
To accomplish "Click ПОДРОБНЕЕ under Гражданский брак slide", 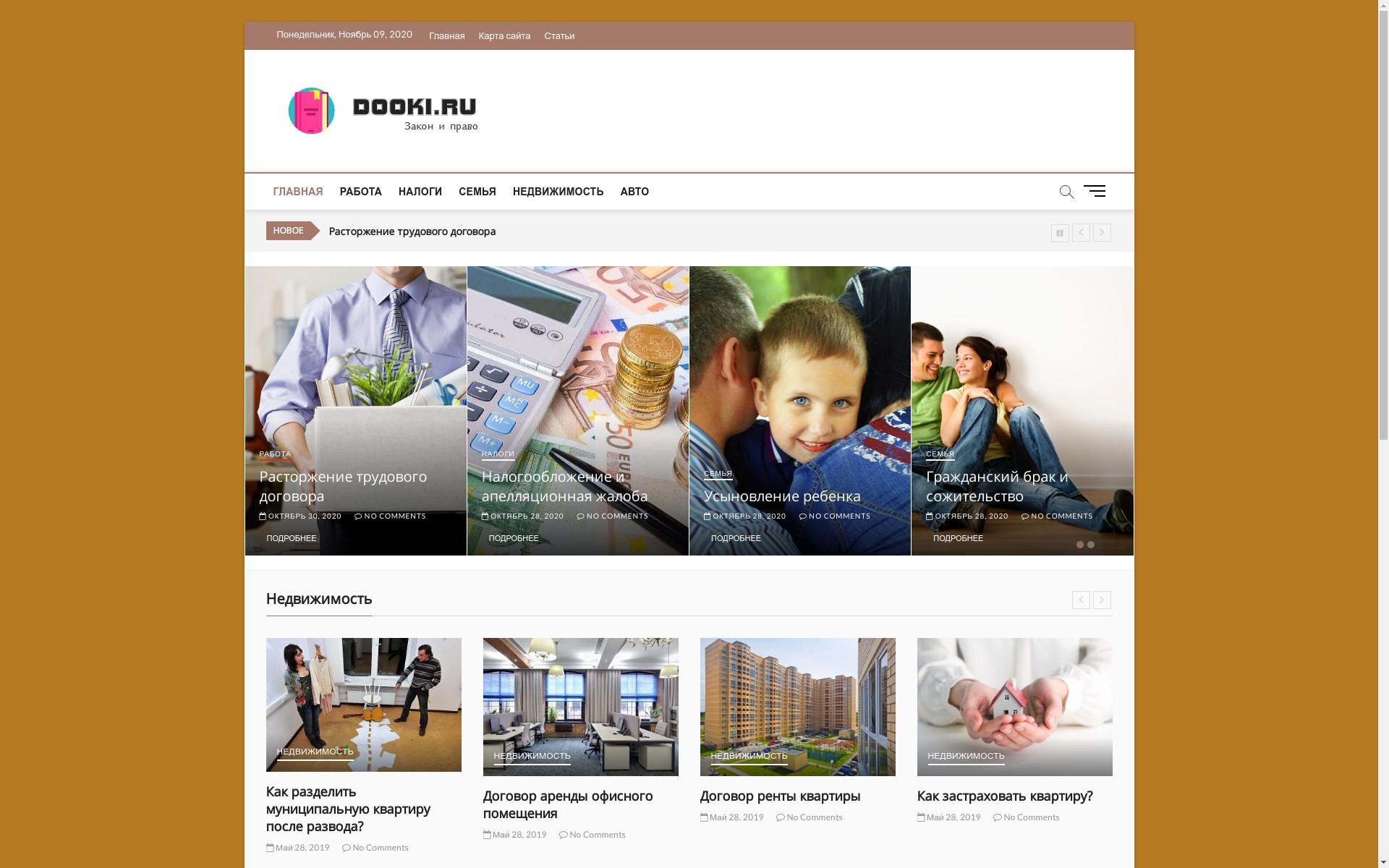I will (x=958, y=538).
